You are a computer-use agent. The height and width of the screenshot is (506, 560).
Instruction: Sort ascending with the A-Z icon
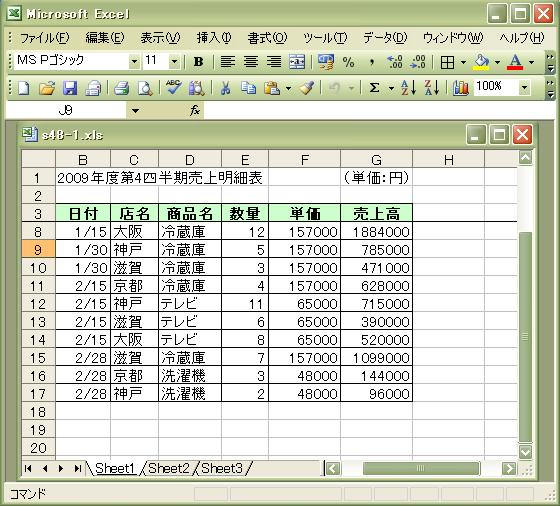(x=409, y=87)
